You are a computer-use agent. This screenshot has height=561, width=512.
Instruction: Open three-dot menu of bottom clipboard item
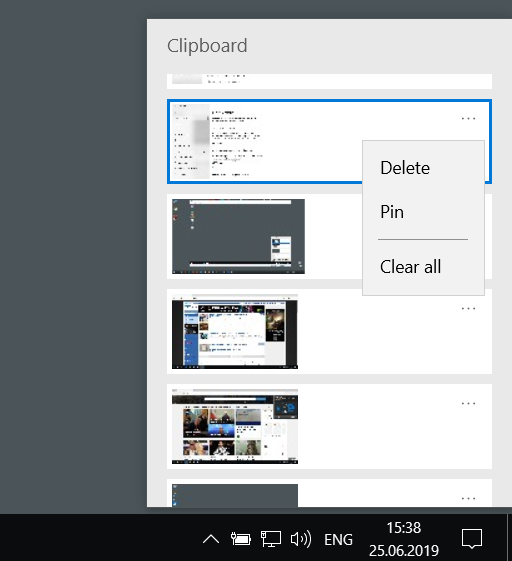click(468, 498)
